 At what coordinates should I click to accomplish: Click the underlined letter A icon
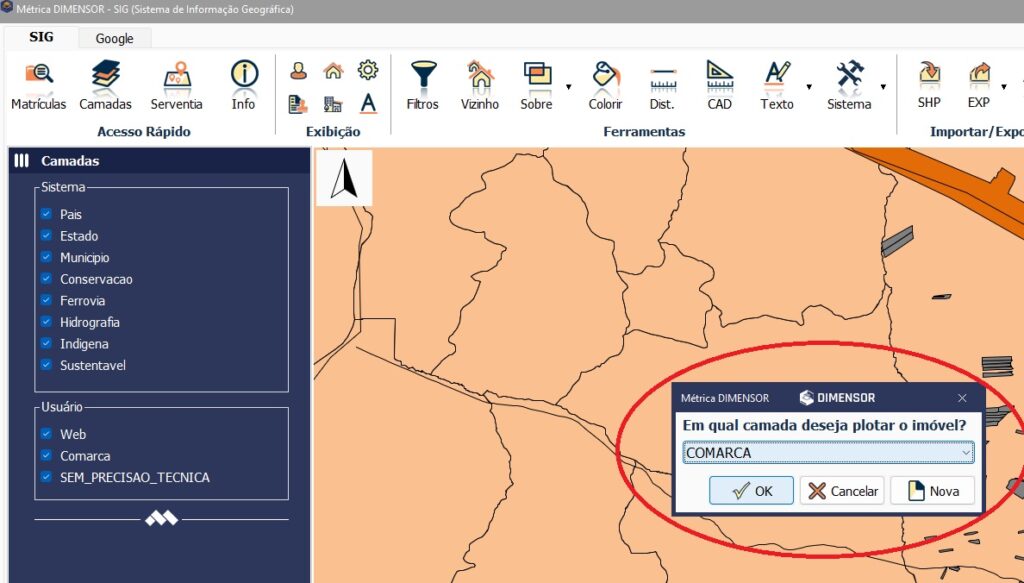[368, 103]
